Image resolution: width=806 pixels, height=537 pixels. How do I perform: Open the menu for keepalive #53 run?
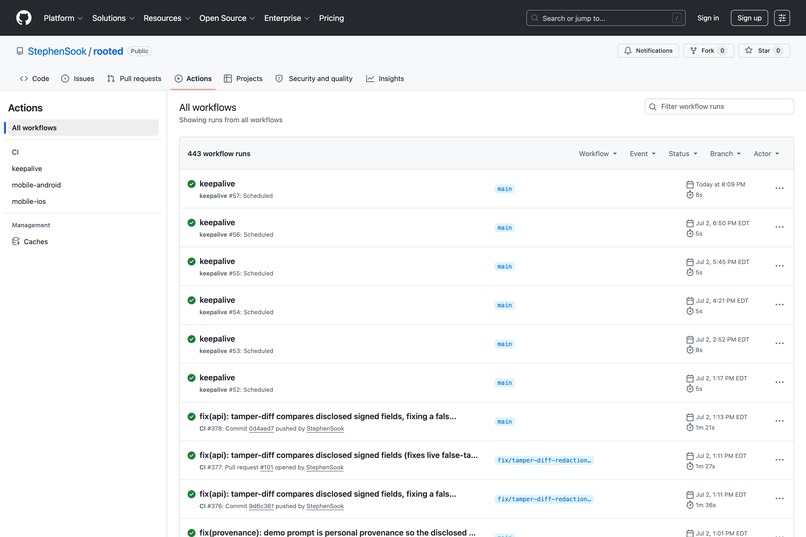779,343
